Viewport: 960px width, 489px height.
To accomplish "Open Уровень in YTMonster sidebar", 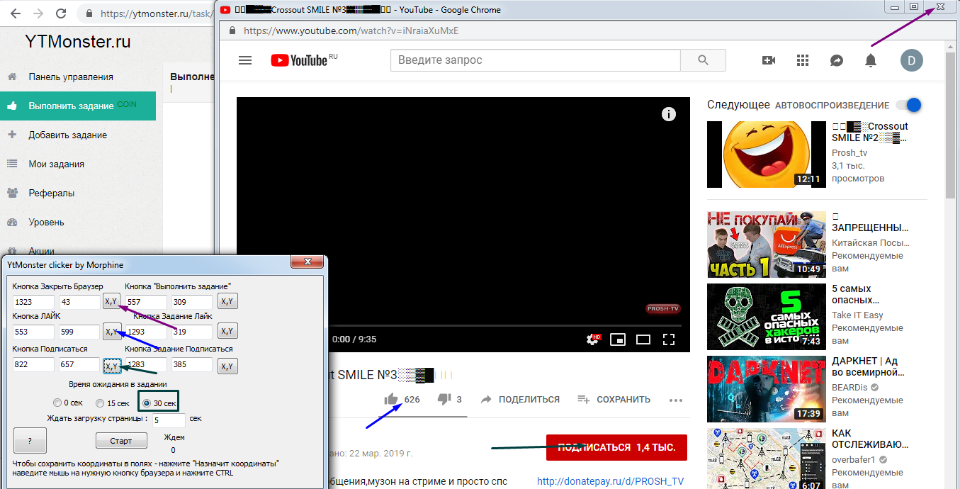I will (46, 222).
